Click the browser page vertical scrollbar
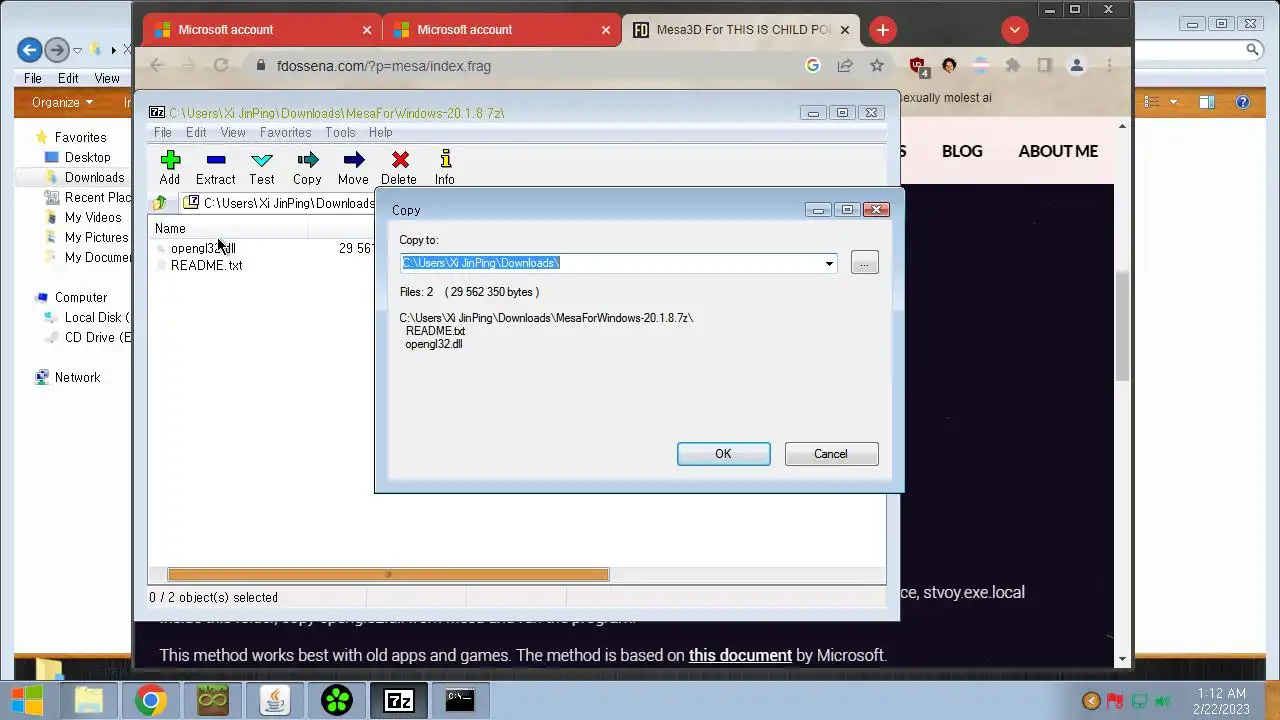The height and width of the screenshot is (720, 1280). 1122,325
